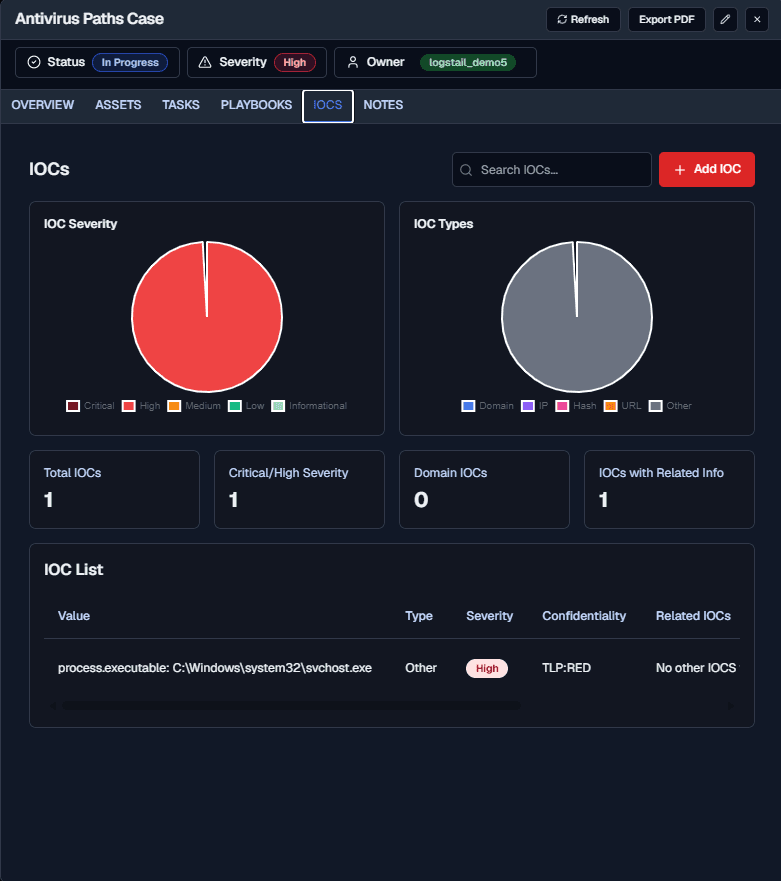Toggle the Low legend swatch
The image size is (781, 881).
click(235, 406)
